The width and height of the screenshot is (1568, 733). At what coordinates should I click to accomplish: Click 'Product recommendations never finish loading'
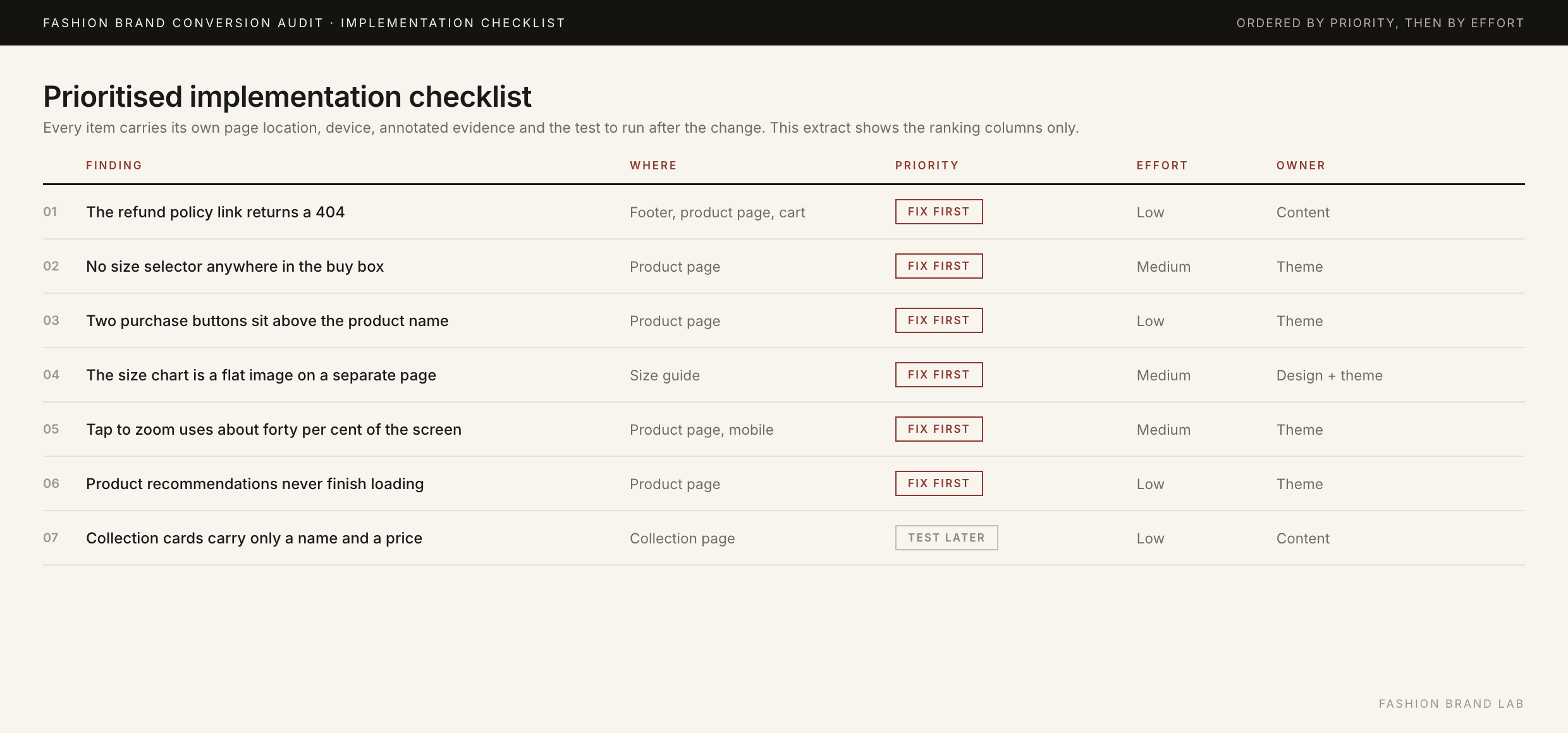(x=255, y=484)
